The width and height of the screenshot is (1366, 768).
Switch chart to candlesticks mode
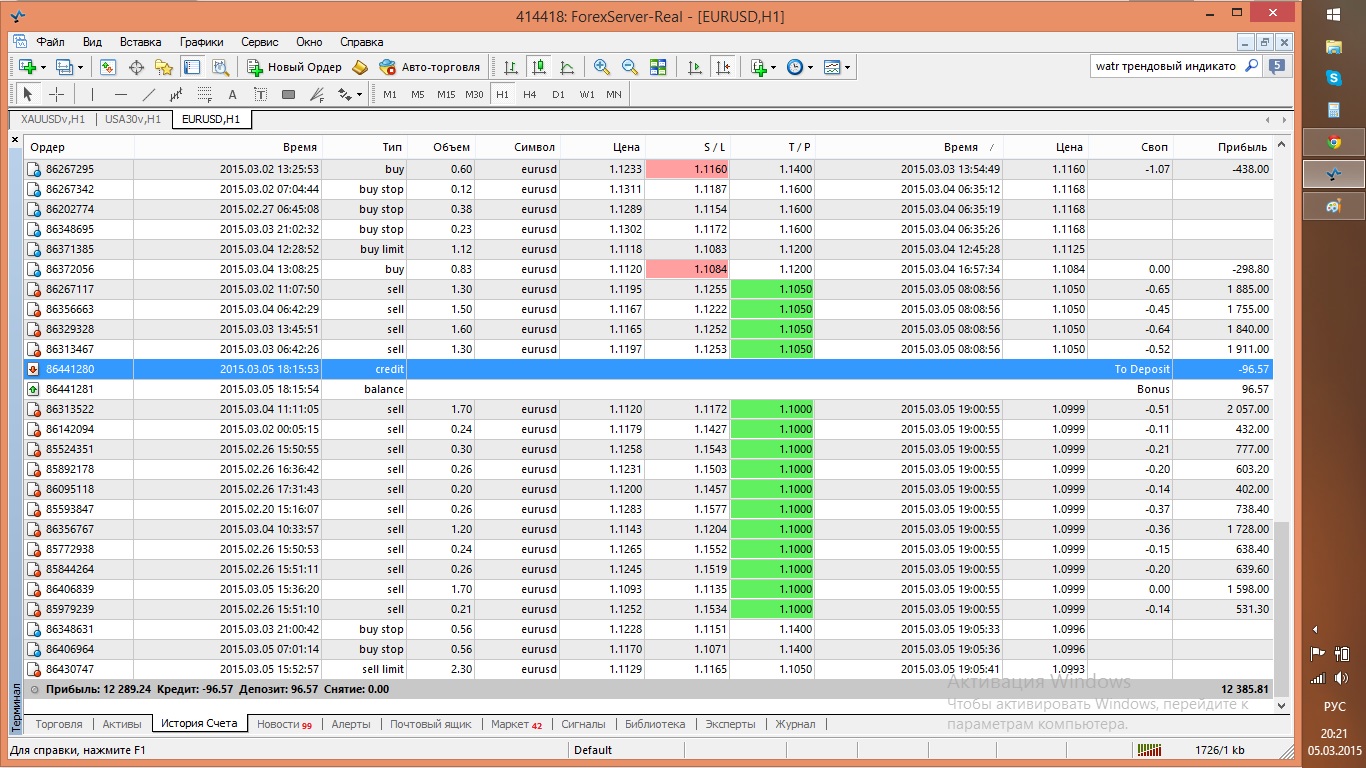pos(539,67)
